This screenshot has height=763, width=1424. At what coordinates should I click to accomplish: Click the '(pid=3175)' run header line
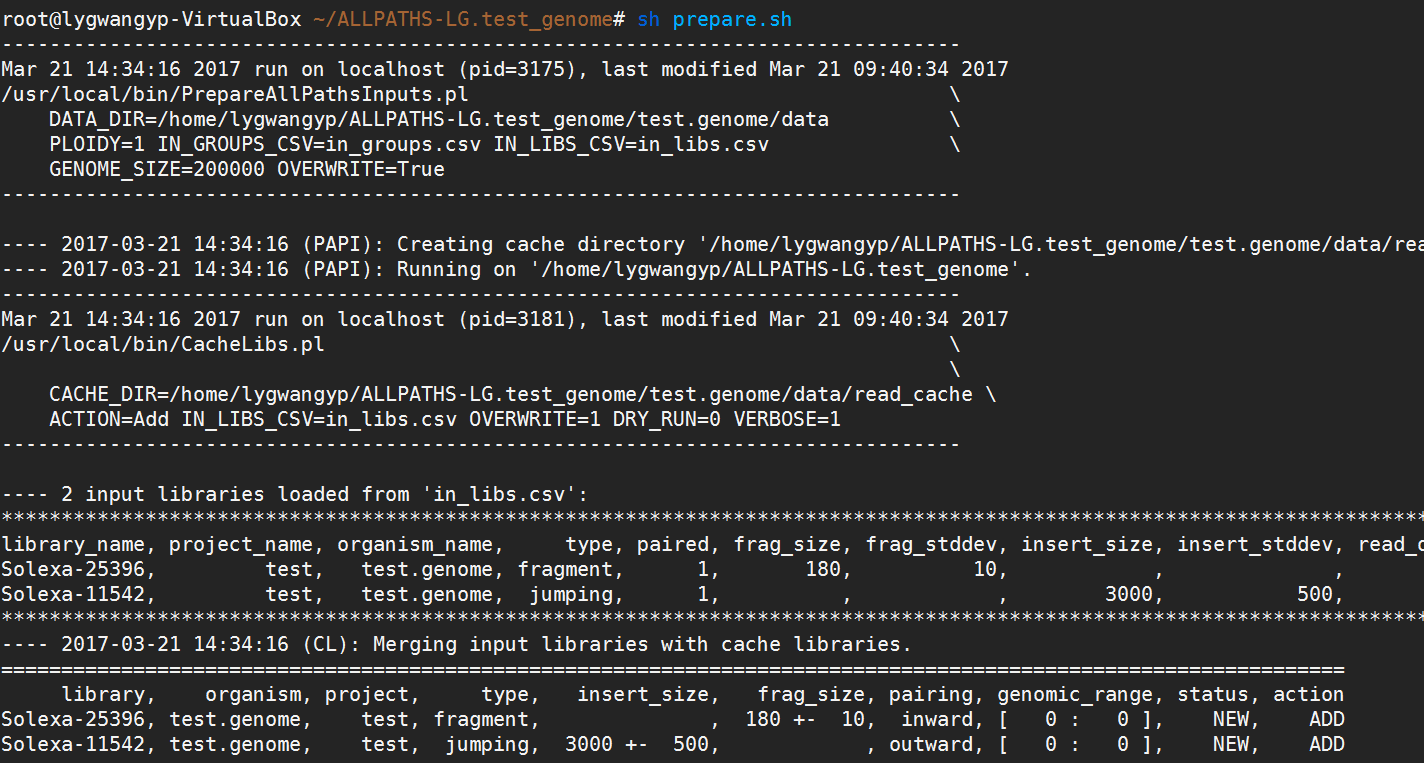tap(505, 70)
